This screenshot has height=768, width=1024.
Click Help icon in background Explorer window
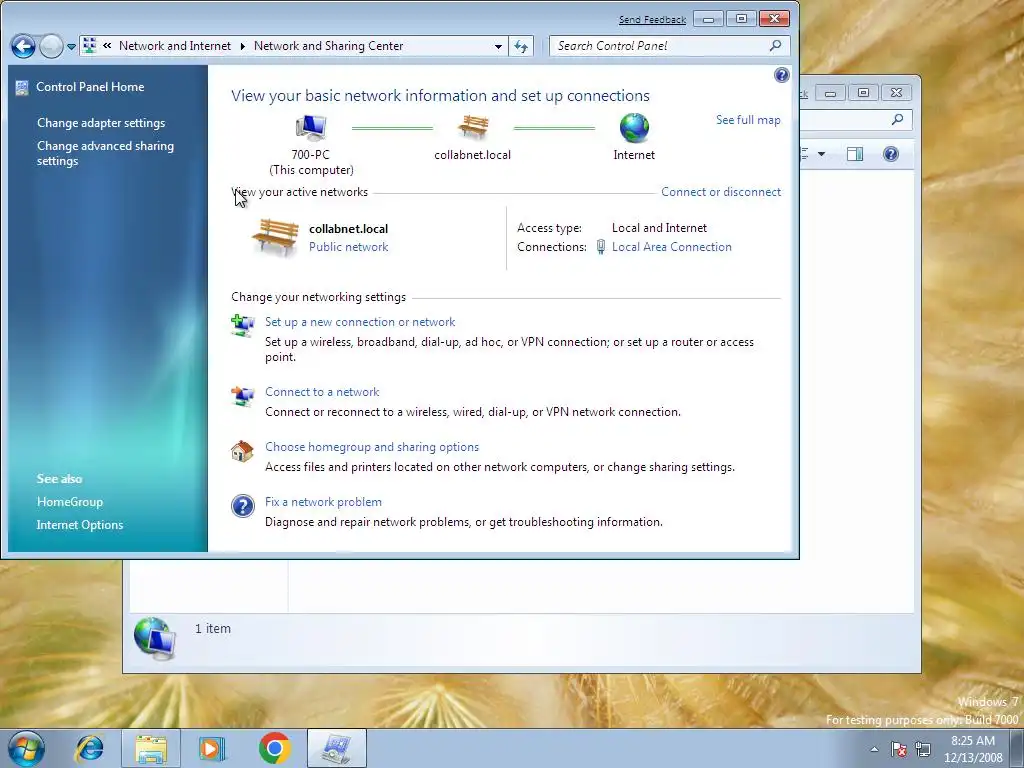(x=891, y=154)
